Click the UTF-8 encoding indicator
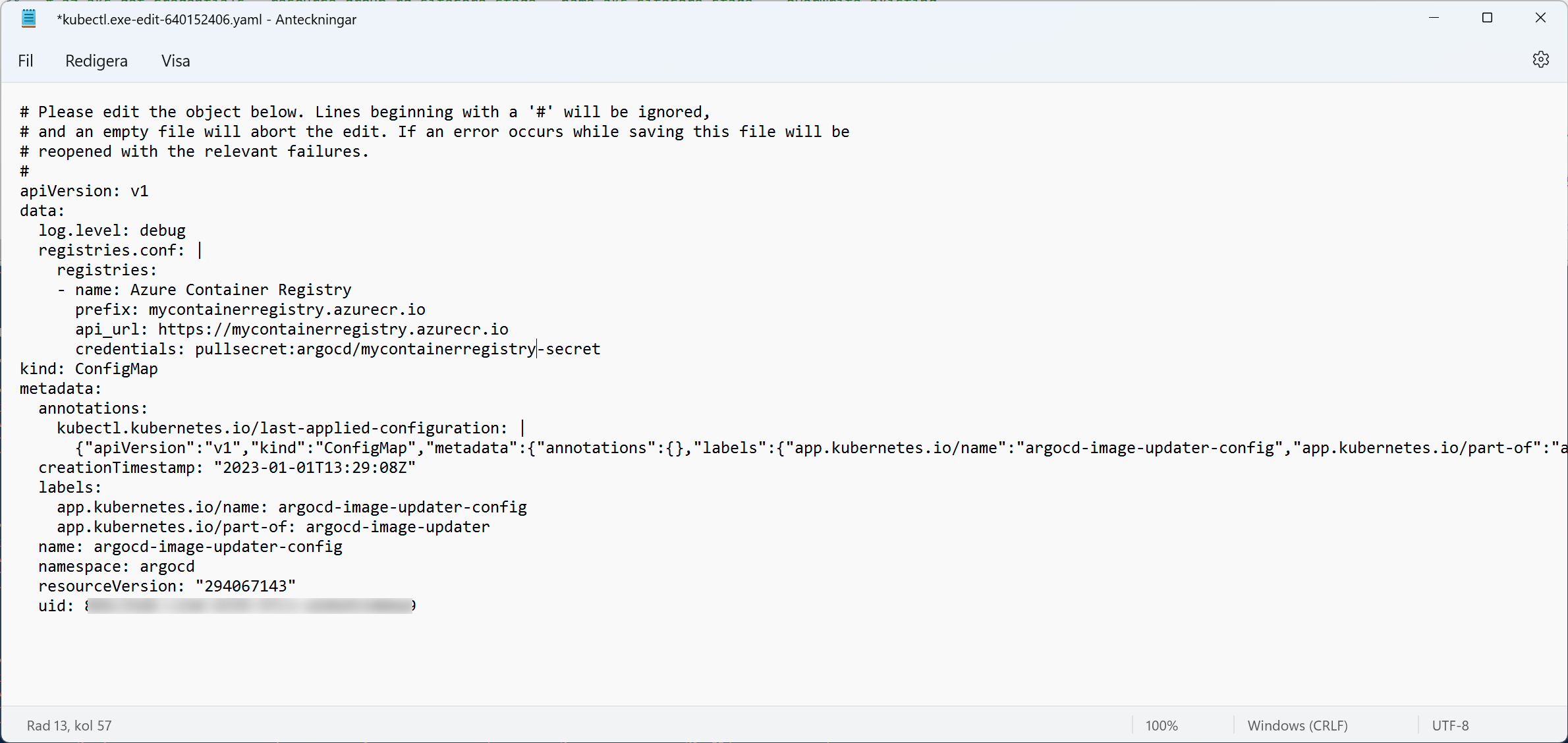This screenshot has height=743, width=1568. tap(1450, 725)
